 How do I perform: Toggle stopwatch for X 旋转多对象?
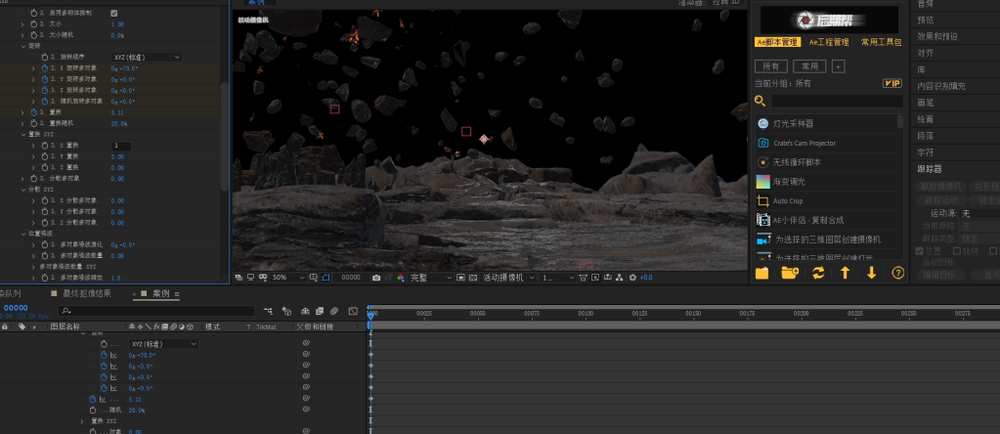pyautogui.click(x=45, y=69)
